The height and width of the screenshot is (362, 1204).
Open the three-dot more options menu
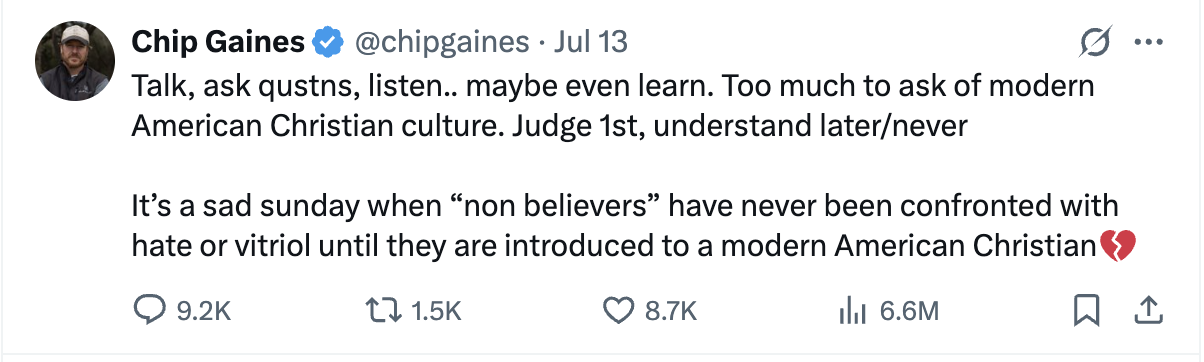(x=1145, y=42)
